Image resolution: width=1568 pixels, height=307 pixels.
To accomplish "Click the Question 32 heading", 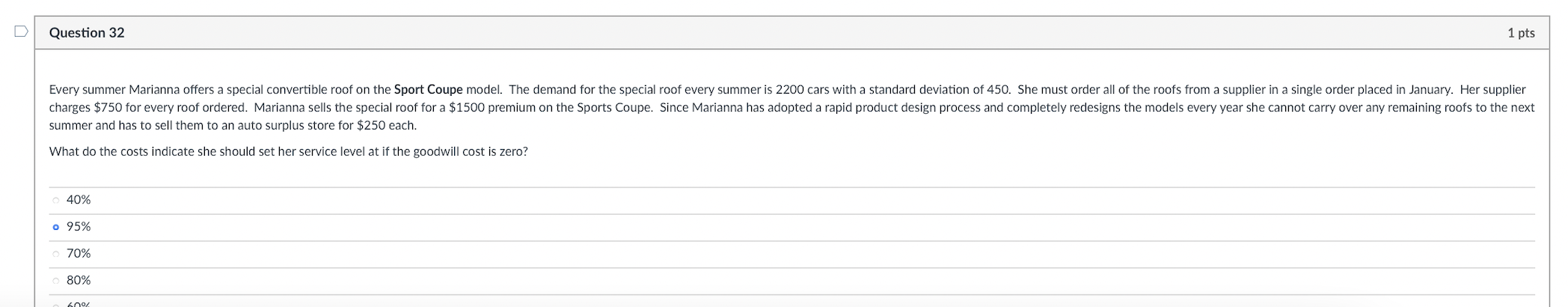I will 87,33.
